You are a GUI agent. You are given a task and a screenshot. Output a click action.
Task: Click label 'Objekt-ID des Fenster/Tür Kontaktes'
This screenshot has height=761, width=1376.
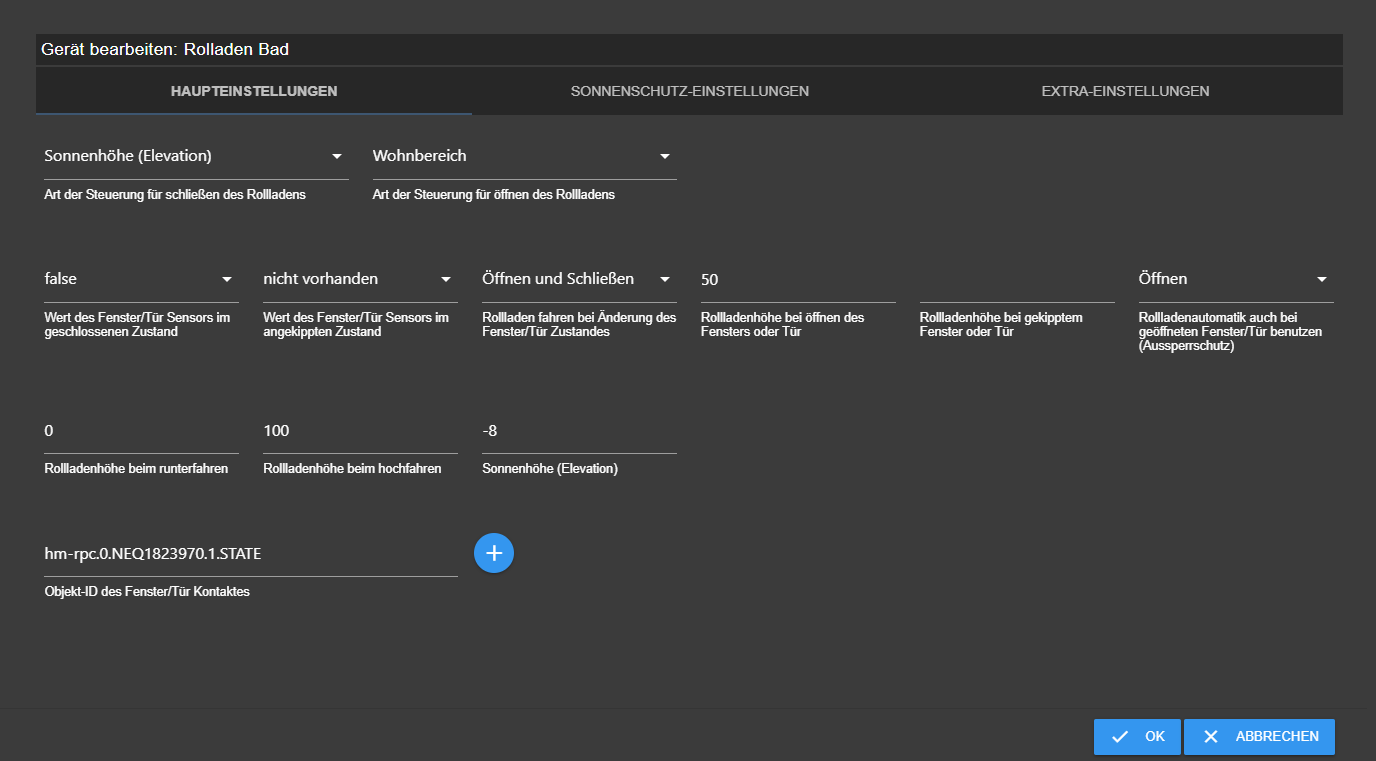click(x=147, y=592)
